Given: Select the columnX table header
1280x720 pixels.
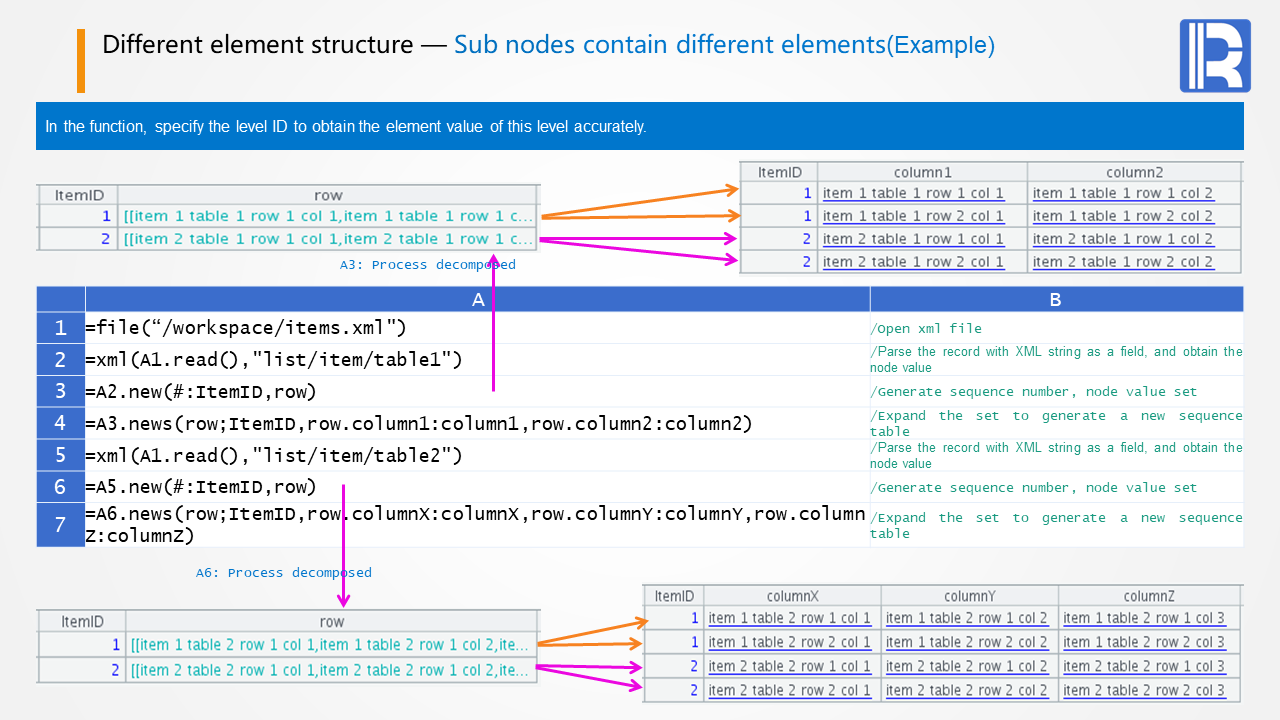Looking at the screenshot, I should [x=792, y=596].
